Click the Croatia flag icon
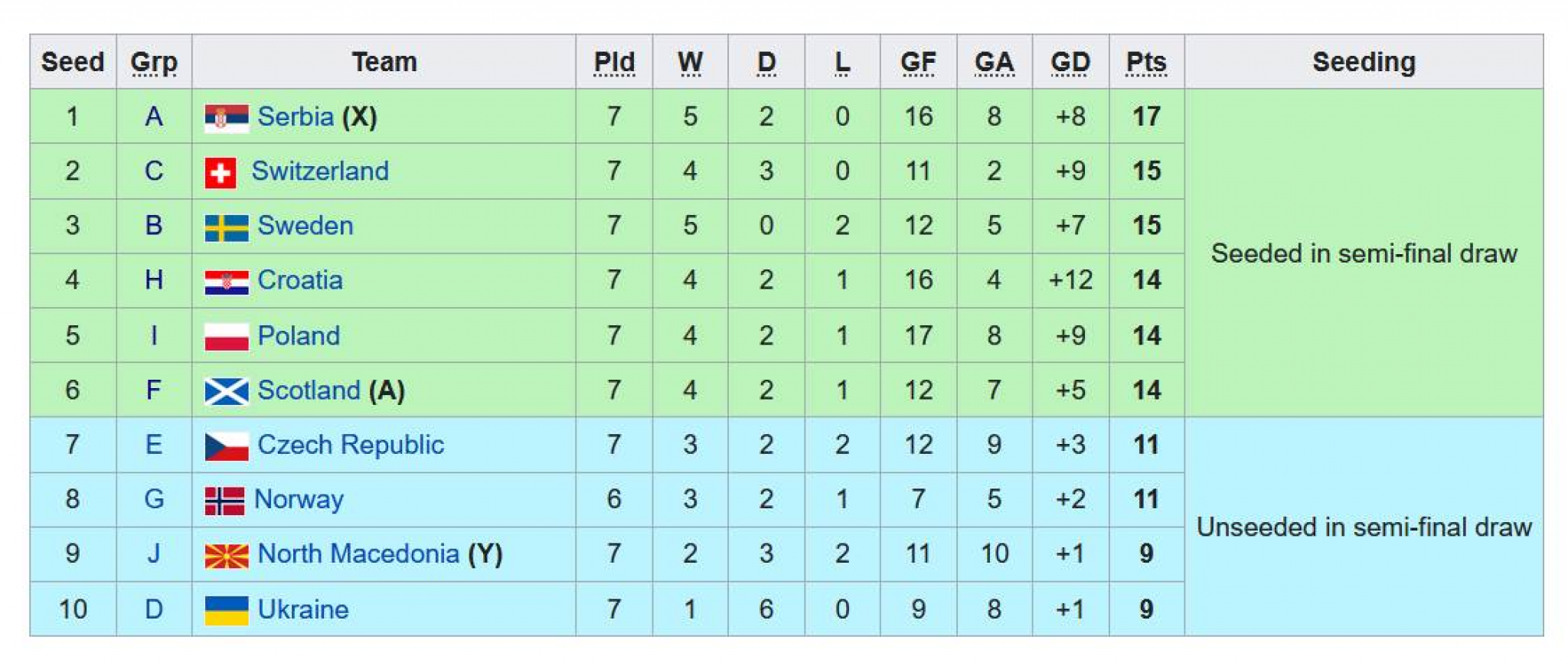 (x=227, y=282)
